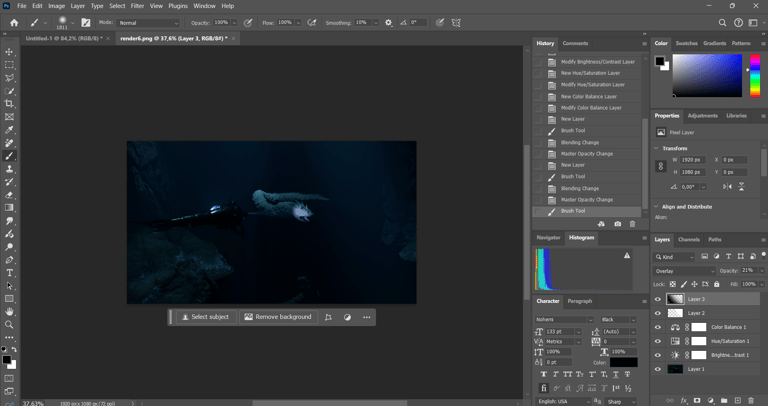Open the font family dropdown showing Nohemi
This screenshot has height=406, width=768.
coord(565,319)
